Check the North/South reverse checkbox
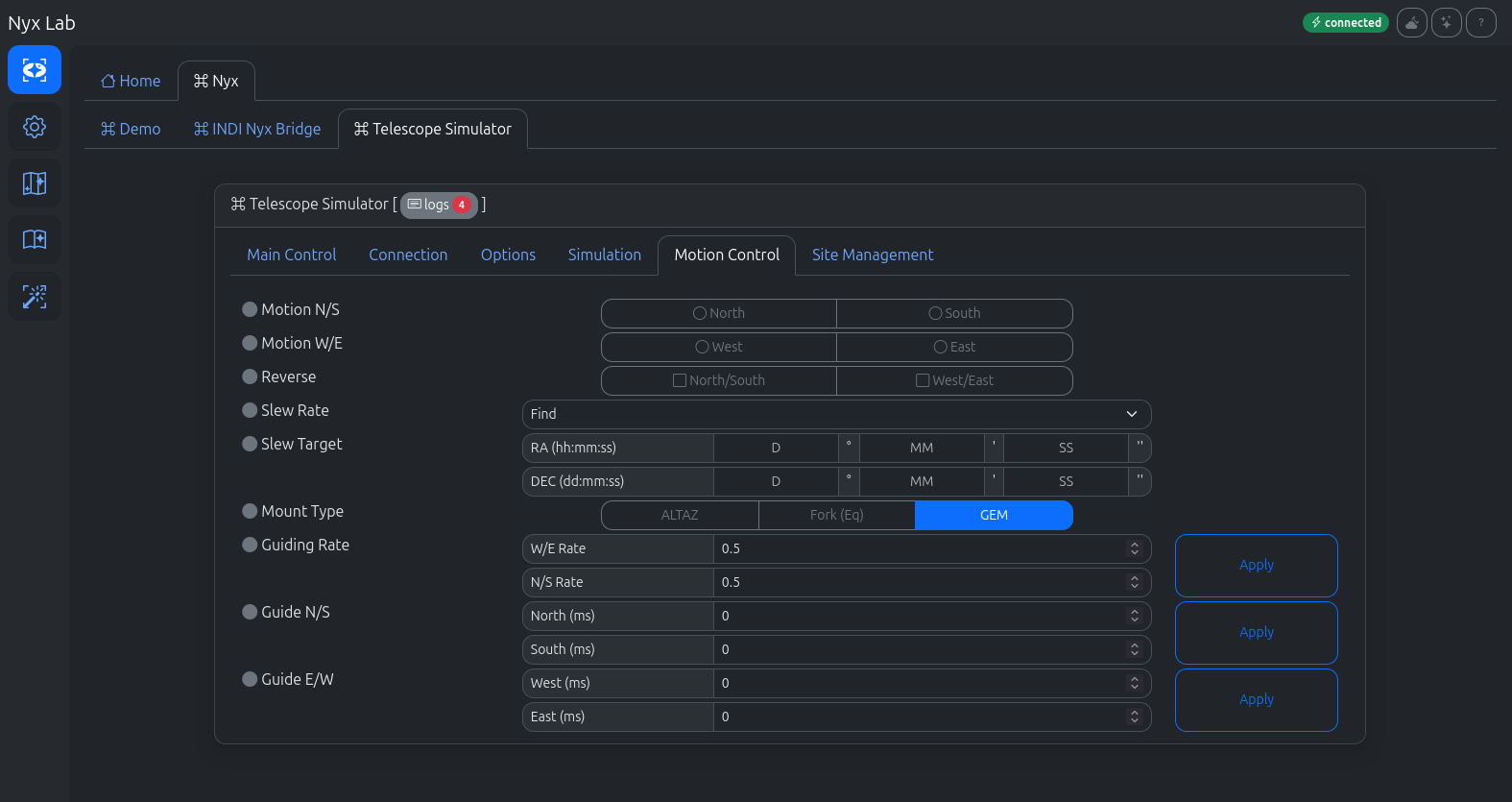 tap(680, 380)
